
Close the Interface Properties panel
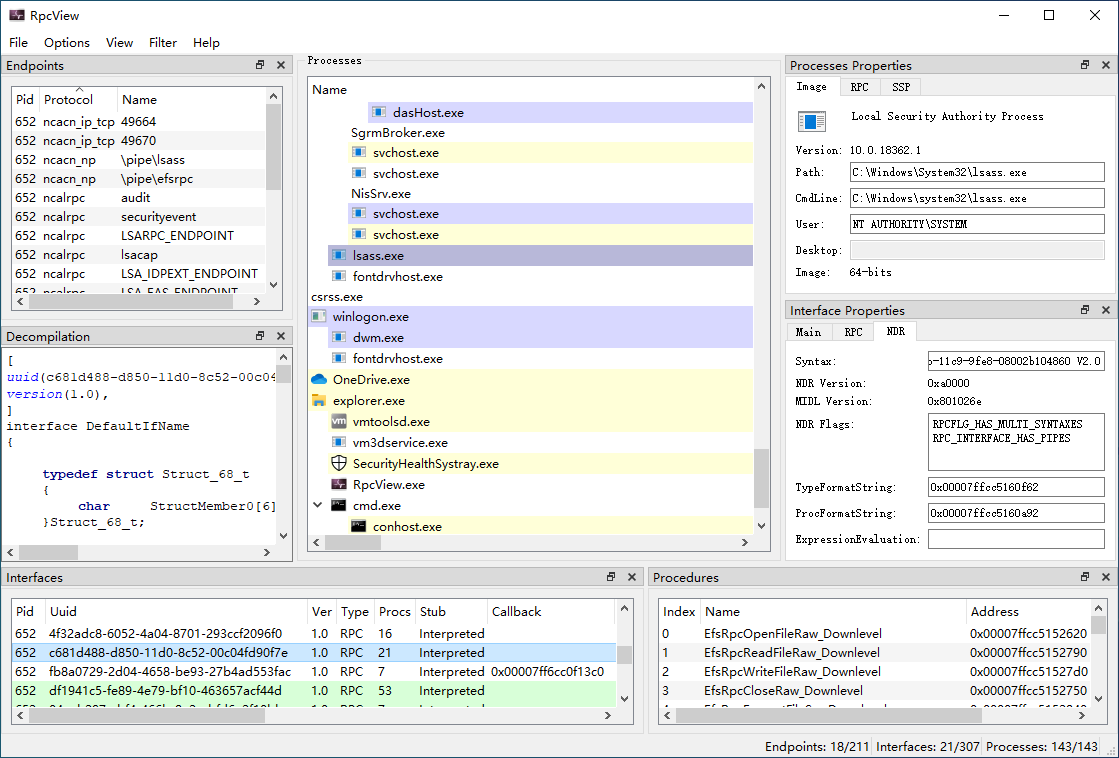1106,310
